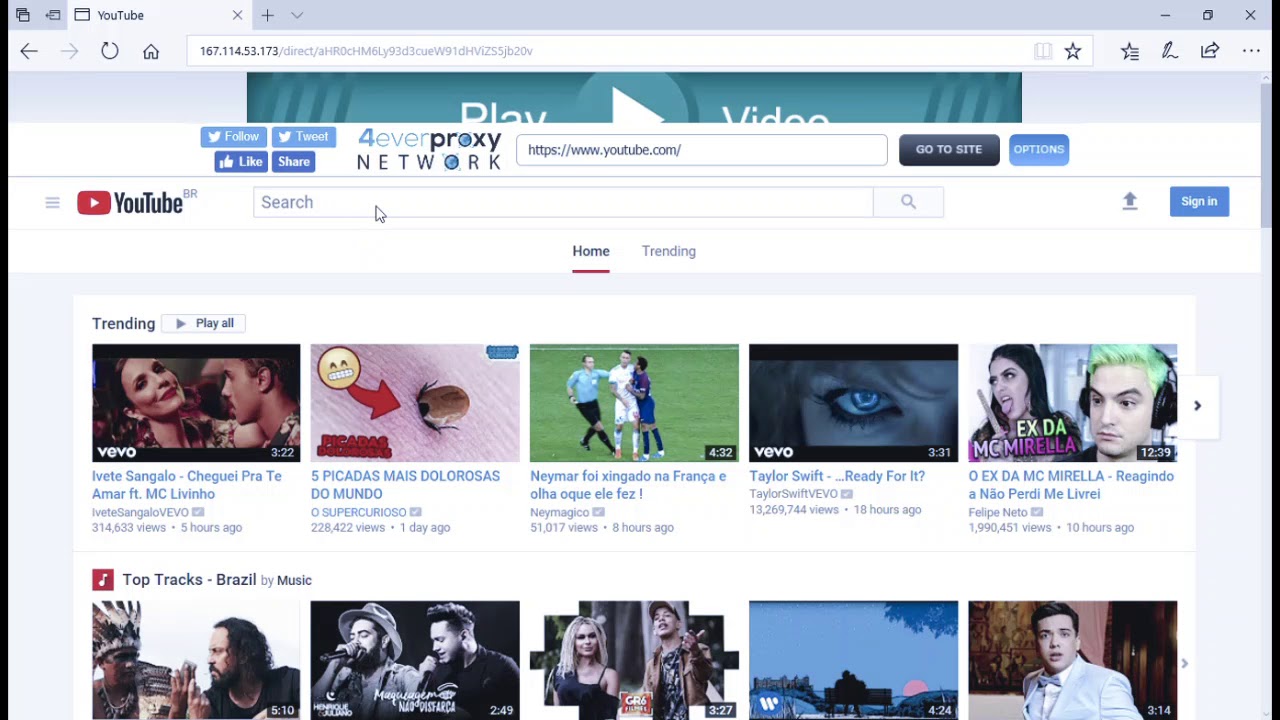Screen dimensions: 1280x720
Task: Show next Top Tracks arrow
Action: 1184,663
